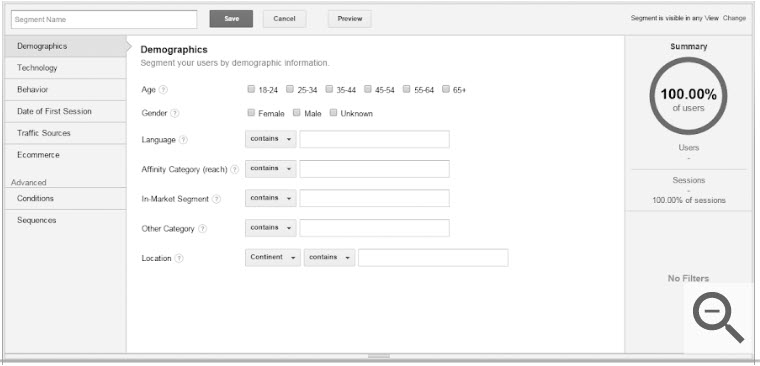The image size is (760, 366).
Task: Open Language contains dropdown
Action: [x=271, y=139]
